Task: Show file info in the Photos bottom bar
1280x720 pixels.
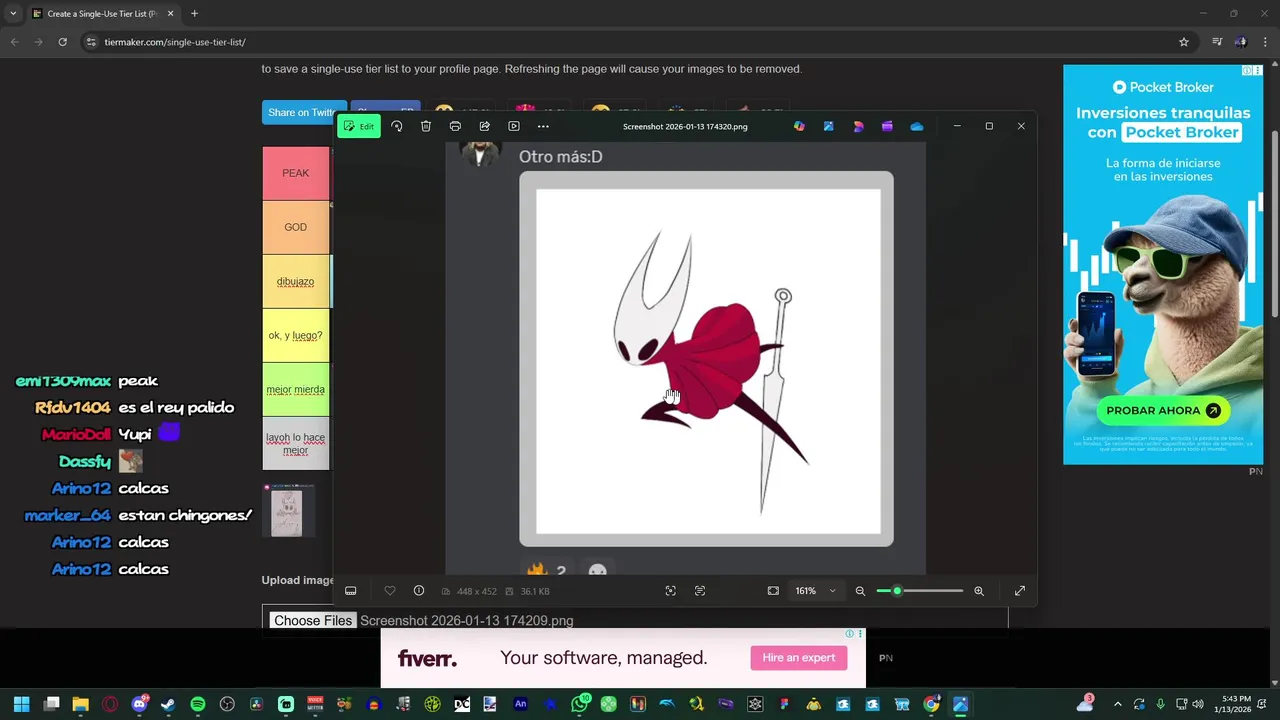Action: (x=419, y=591)
